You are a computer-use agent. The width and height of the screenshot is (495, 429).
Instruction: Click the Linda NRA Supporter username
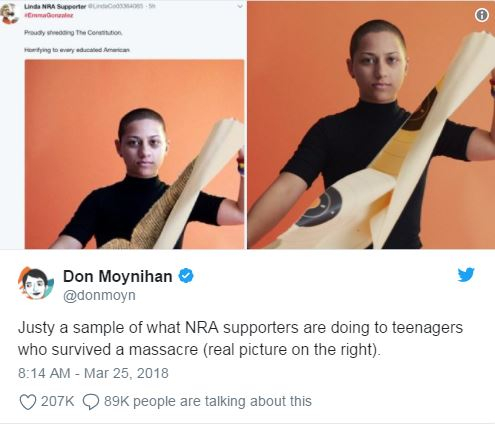tap(55, 6)
